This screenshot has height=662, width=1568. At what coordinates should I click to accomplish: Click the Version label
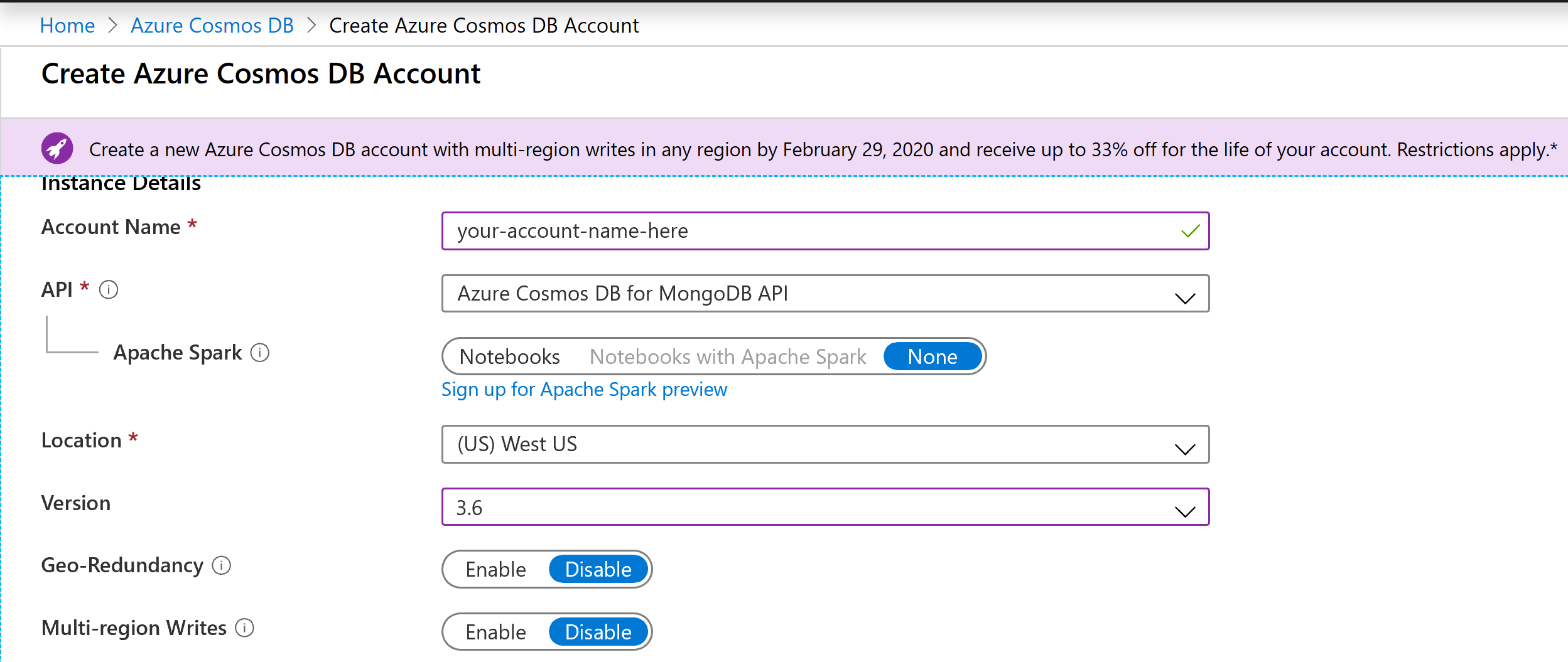[76, 503]
